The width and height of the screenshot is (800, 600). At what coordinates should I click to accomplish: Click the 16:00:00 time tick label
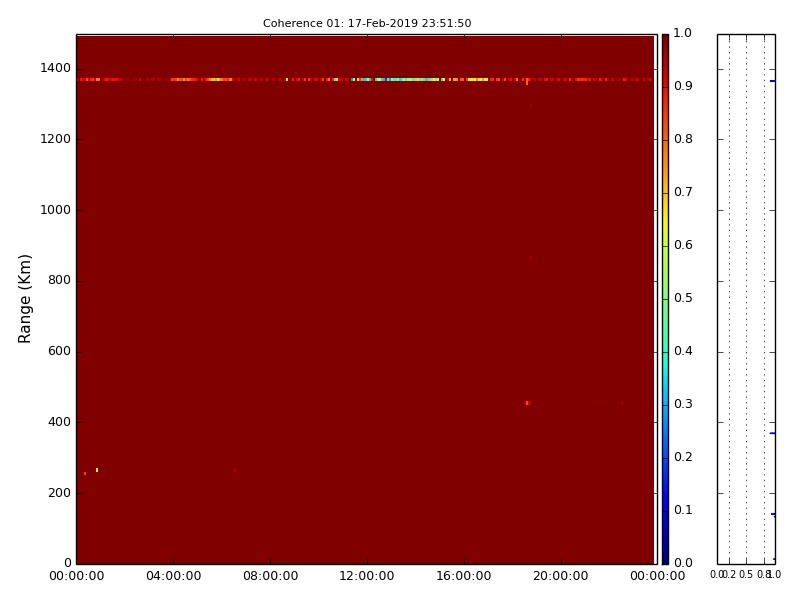(464, 576)
